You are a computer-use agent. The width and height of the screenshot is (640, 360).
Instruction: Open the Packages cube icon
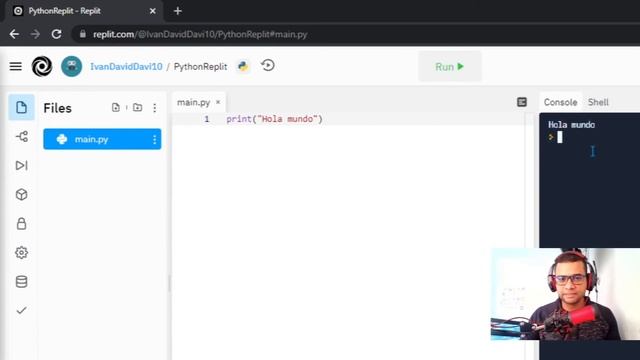click(x=21, y=194)
